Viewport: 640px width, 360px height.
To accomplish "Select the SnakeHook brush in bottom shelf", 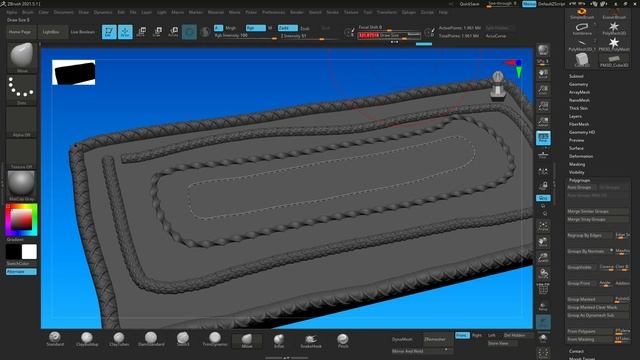I will point(311,340).
